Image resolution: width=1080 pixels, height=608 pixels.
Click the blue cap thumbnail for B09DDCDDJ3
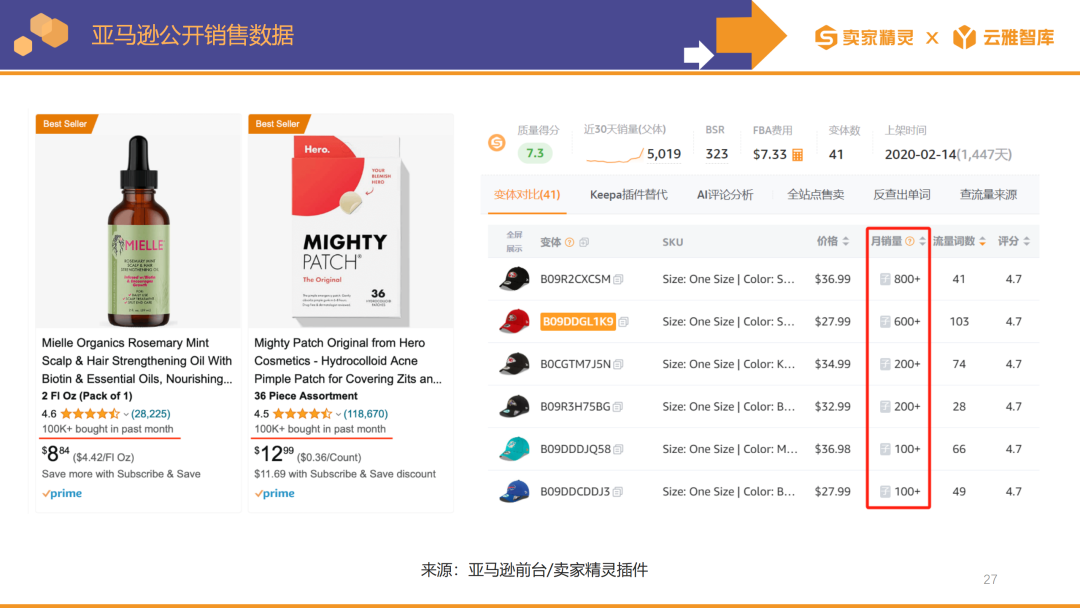514,492
